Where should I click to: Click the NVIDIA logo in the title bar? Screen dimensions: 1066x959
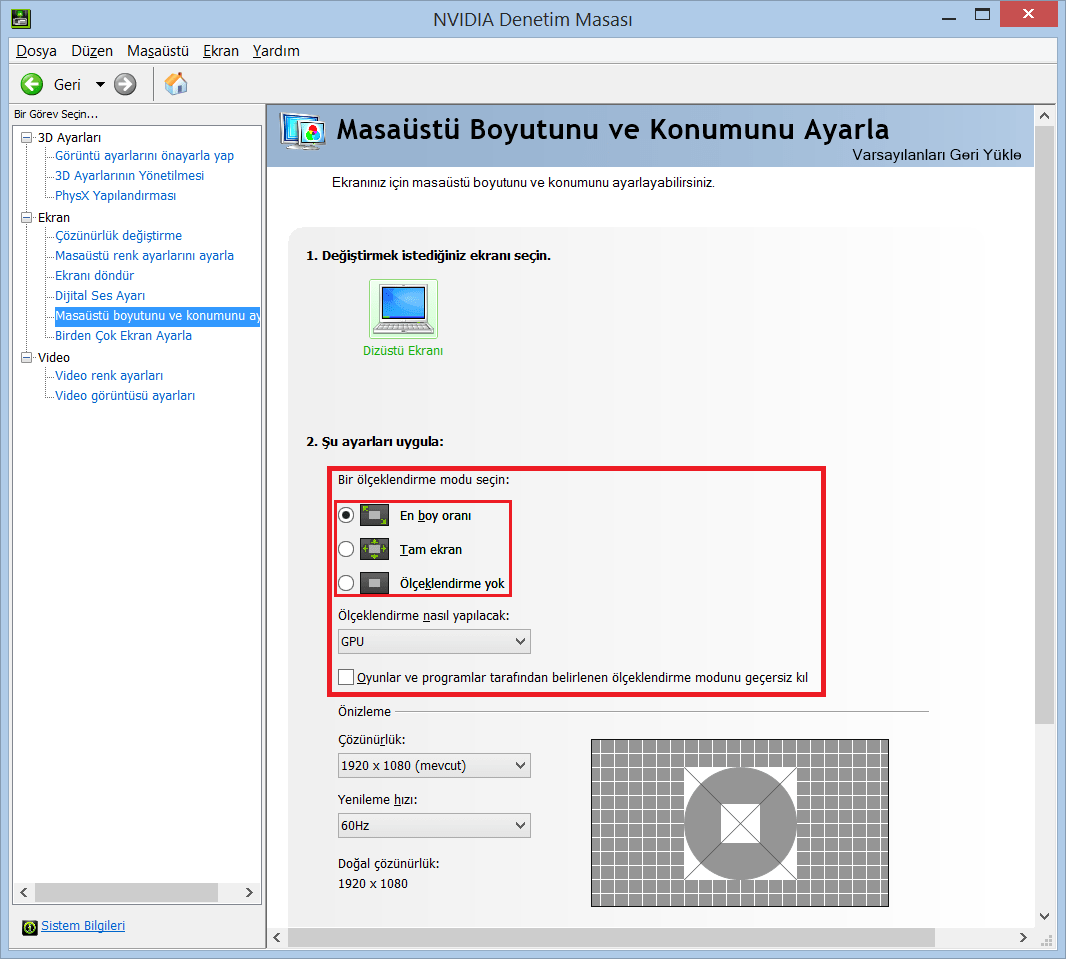(x=20, y=18)
